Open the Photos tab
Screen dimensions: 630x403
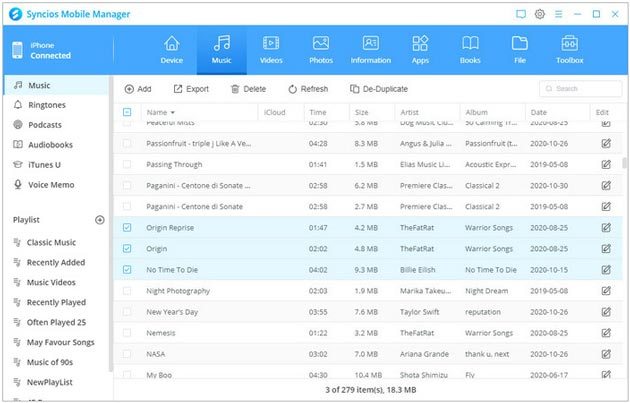tap(321, 50)
